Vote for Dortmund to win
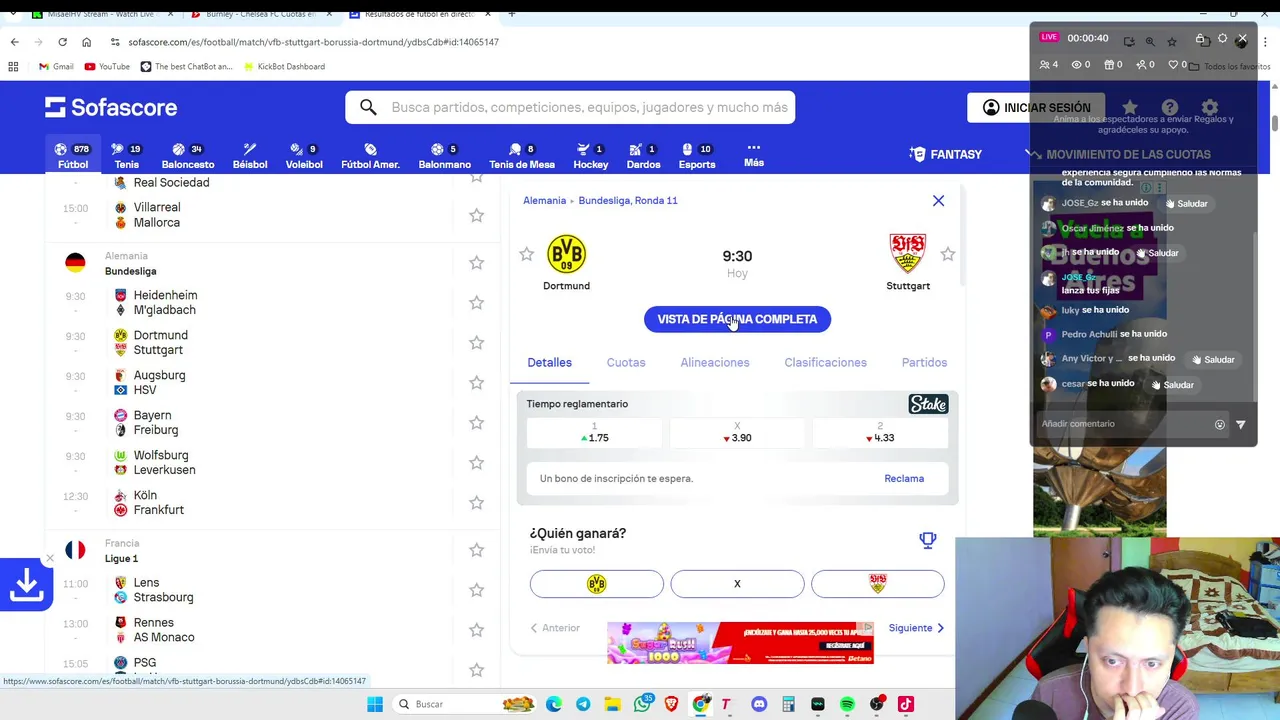1280x720 pixels. coord(596,584)
